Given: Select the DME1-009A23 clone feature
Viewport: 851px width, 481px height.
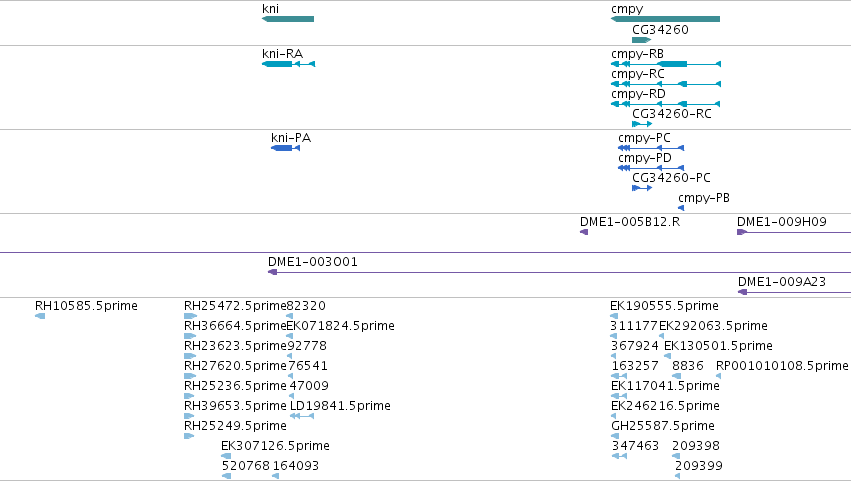Looking at the screenshot, I should tap(795, 292).
